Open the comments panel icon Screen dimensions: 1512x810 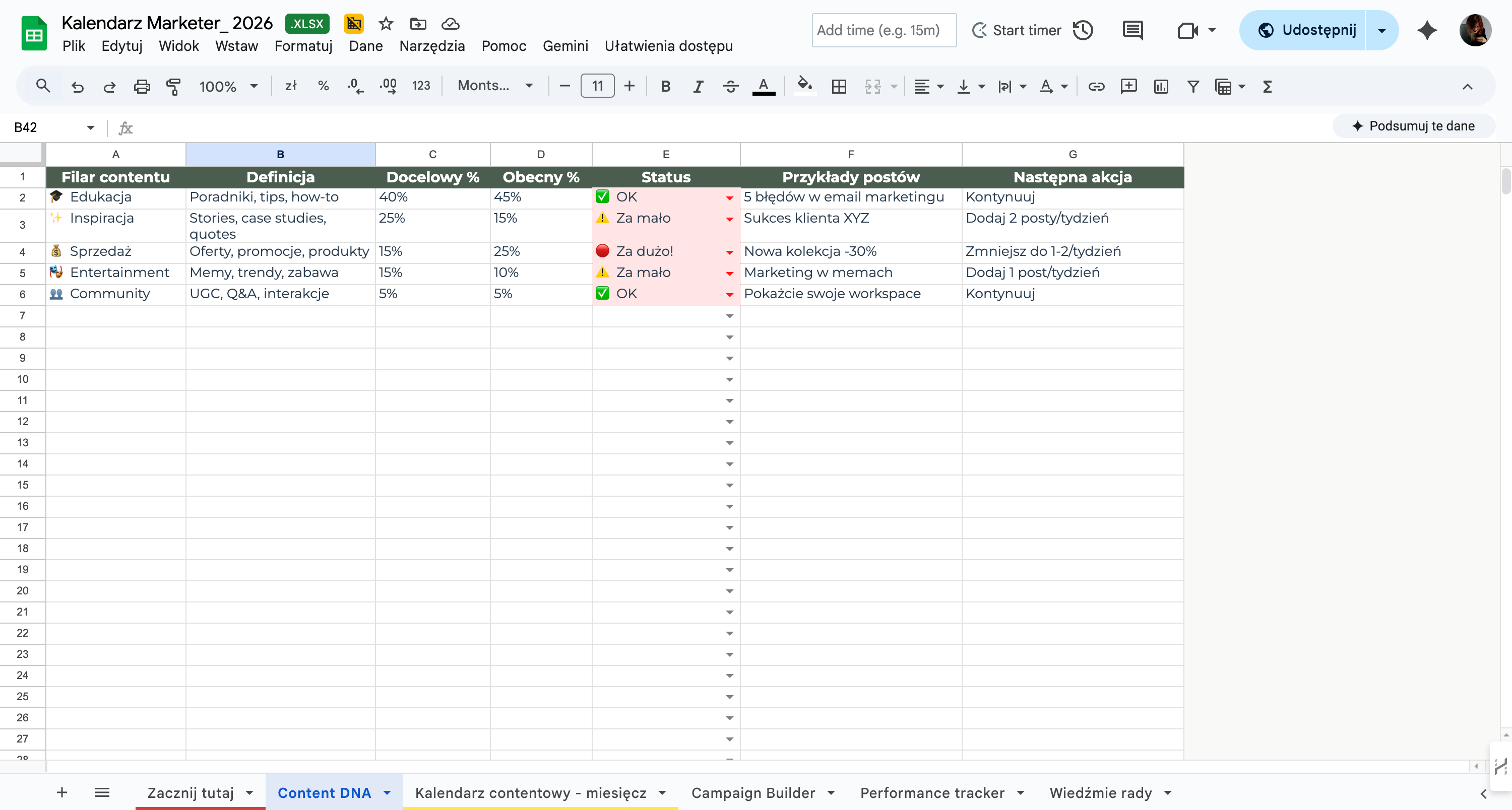(x=1132, y=30)
